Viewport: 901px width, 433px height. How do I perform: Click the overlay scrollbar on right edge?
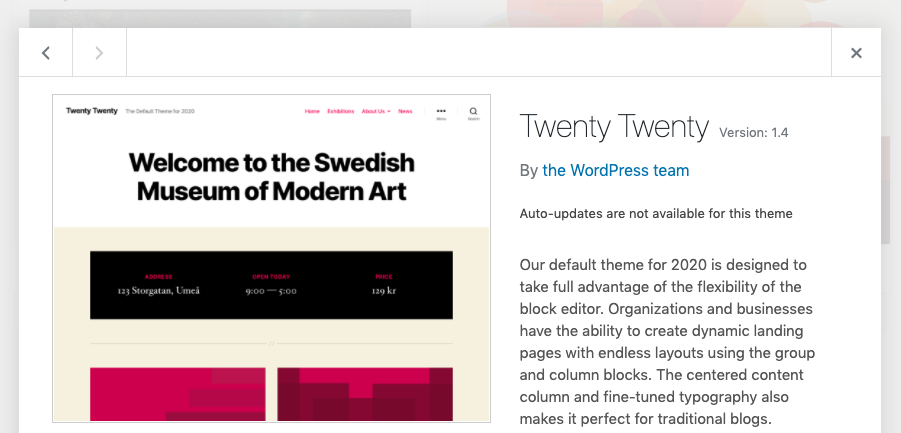[885, 190]
